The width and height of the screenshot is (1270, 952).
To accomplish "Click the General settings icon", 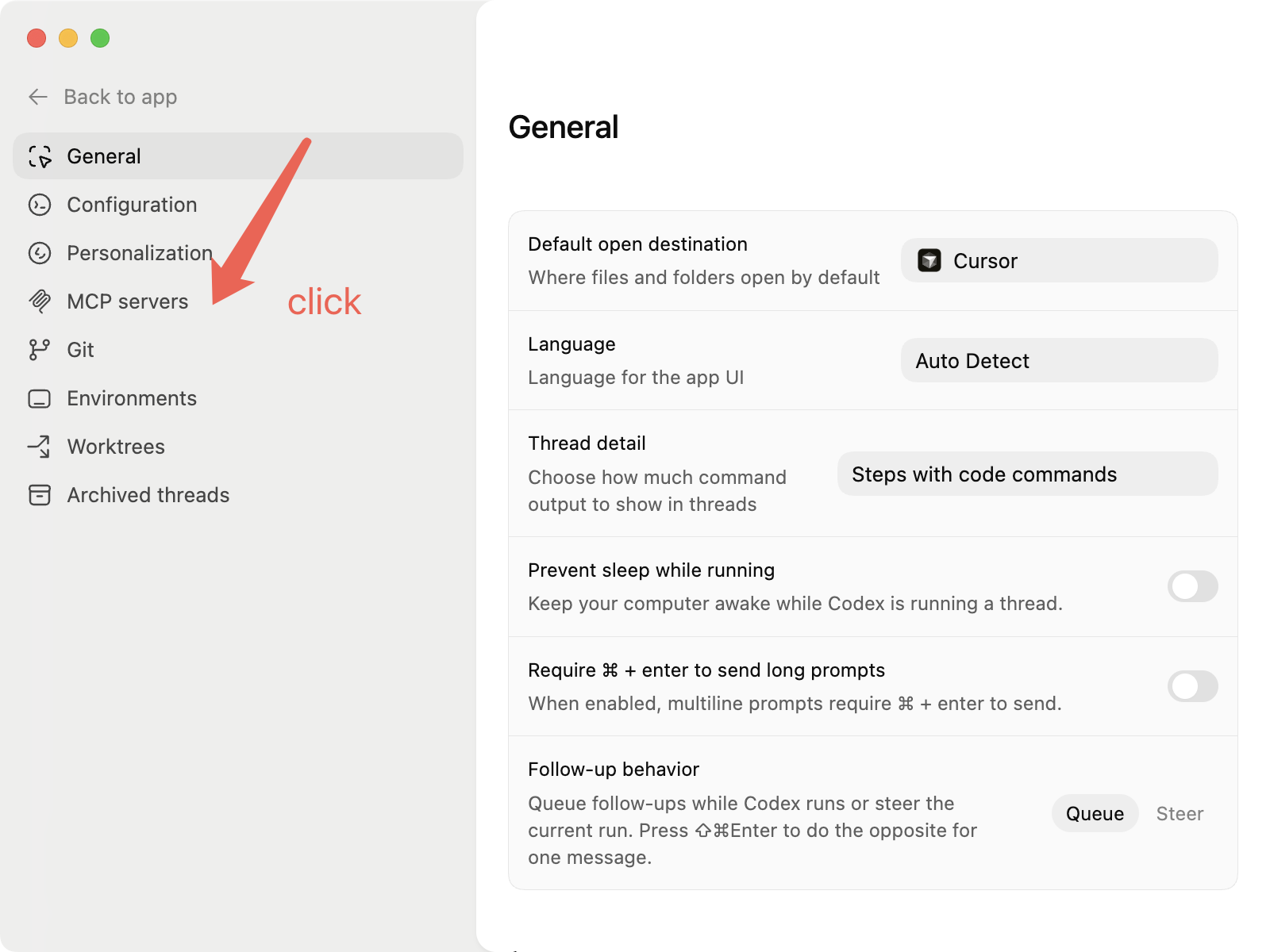I will (40, 156).
